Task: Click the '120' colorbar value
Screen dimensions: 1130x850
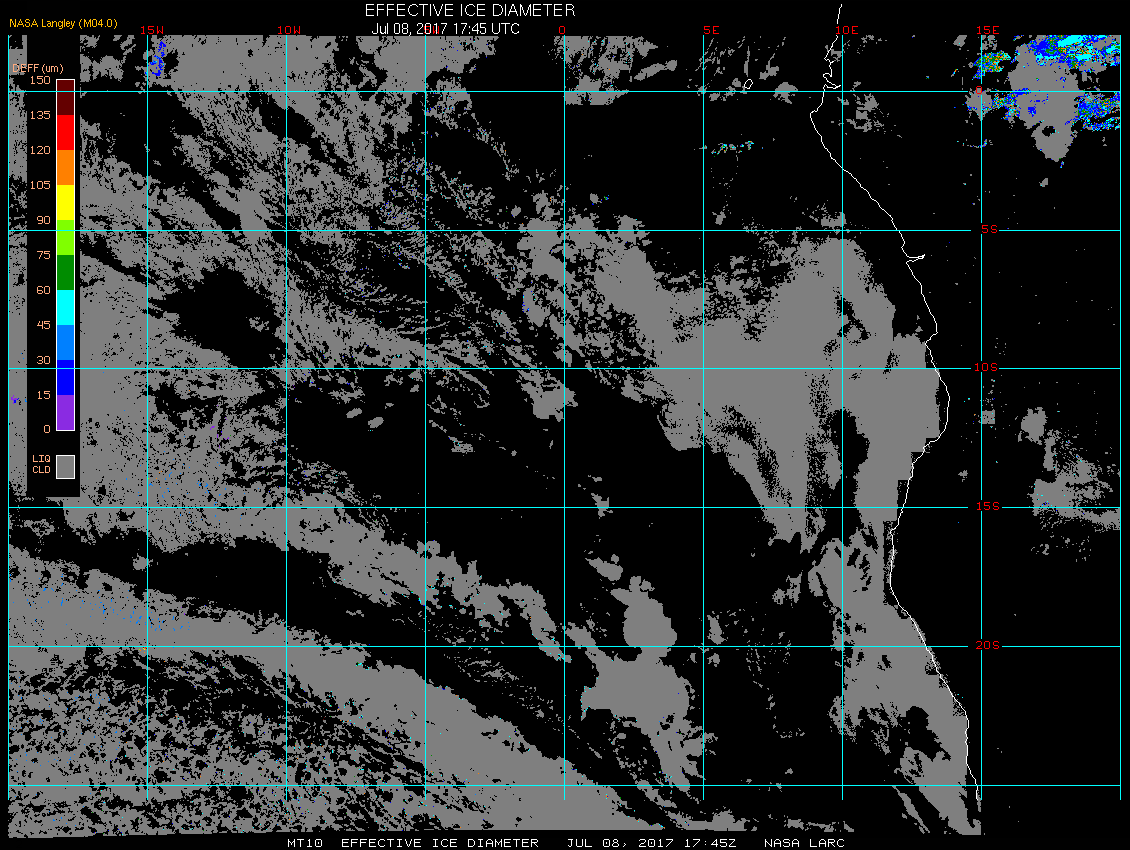Action: pos(40,150)
